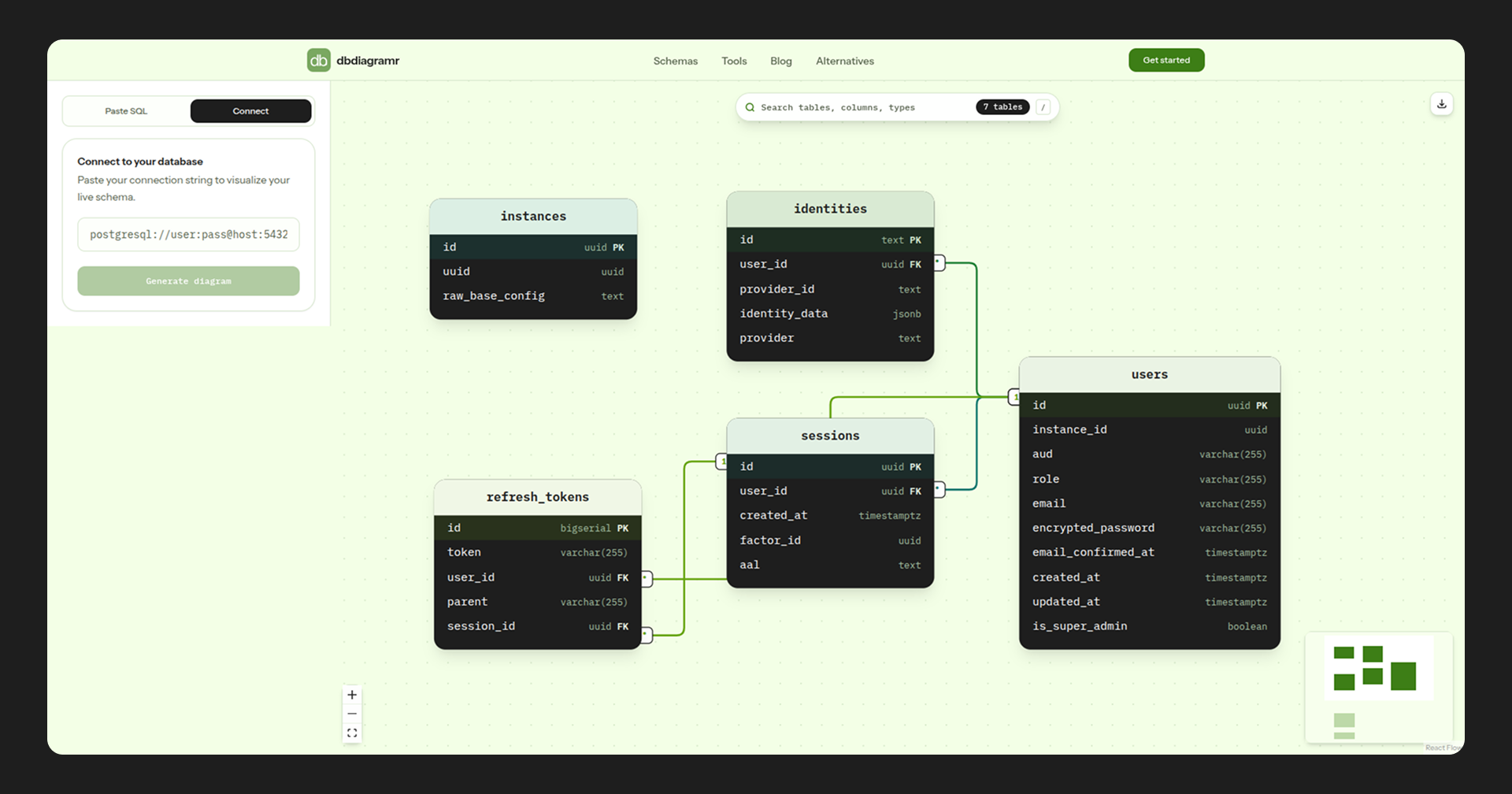Fit the diagram to view
Image resolution: width=1512 pixels, height=794 pixels.
tap(352, 733)
